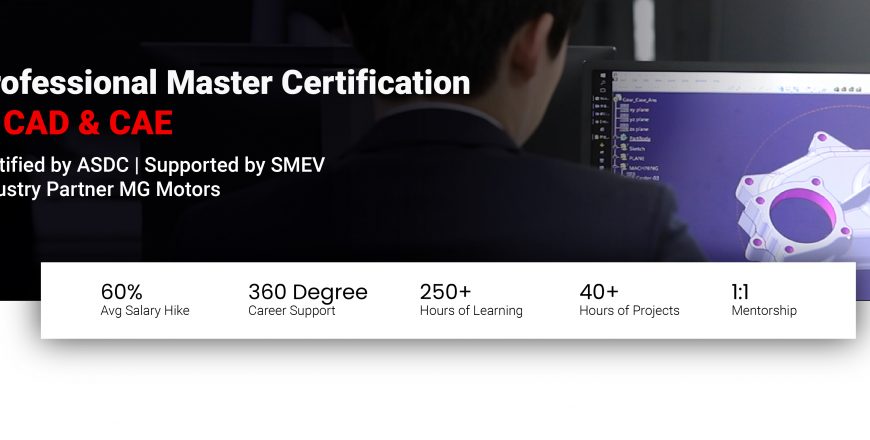This screenshot has height=440, width=870.
Task: Click the white gear case 3D model
Action: (803, 200)
